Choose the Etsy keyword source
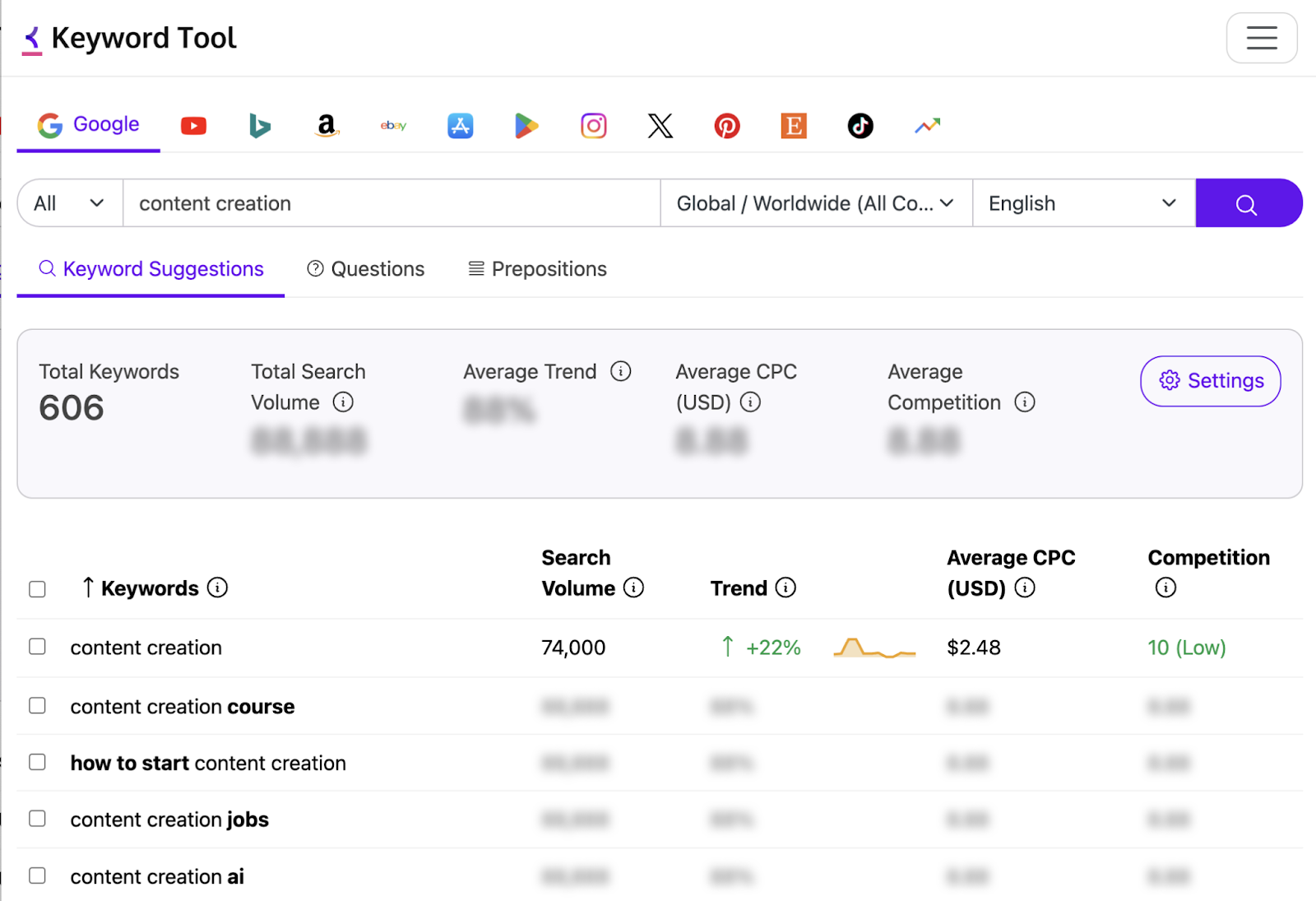This screenshot has height=901, width=1316. pos(793,126)
